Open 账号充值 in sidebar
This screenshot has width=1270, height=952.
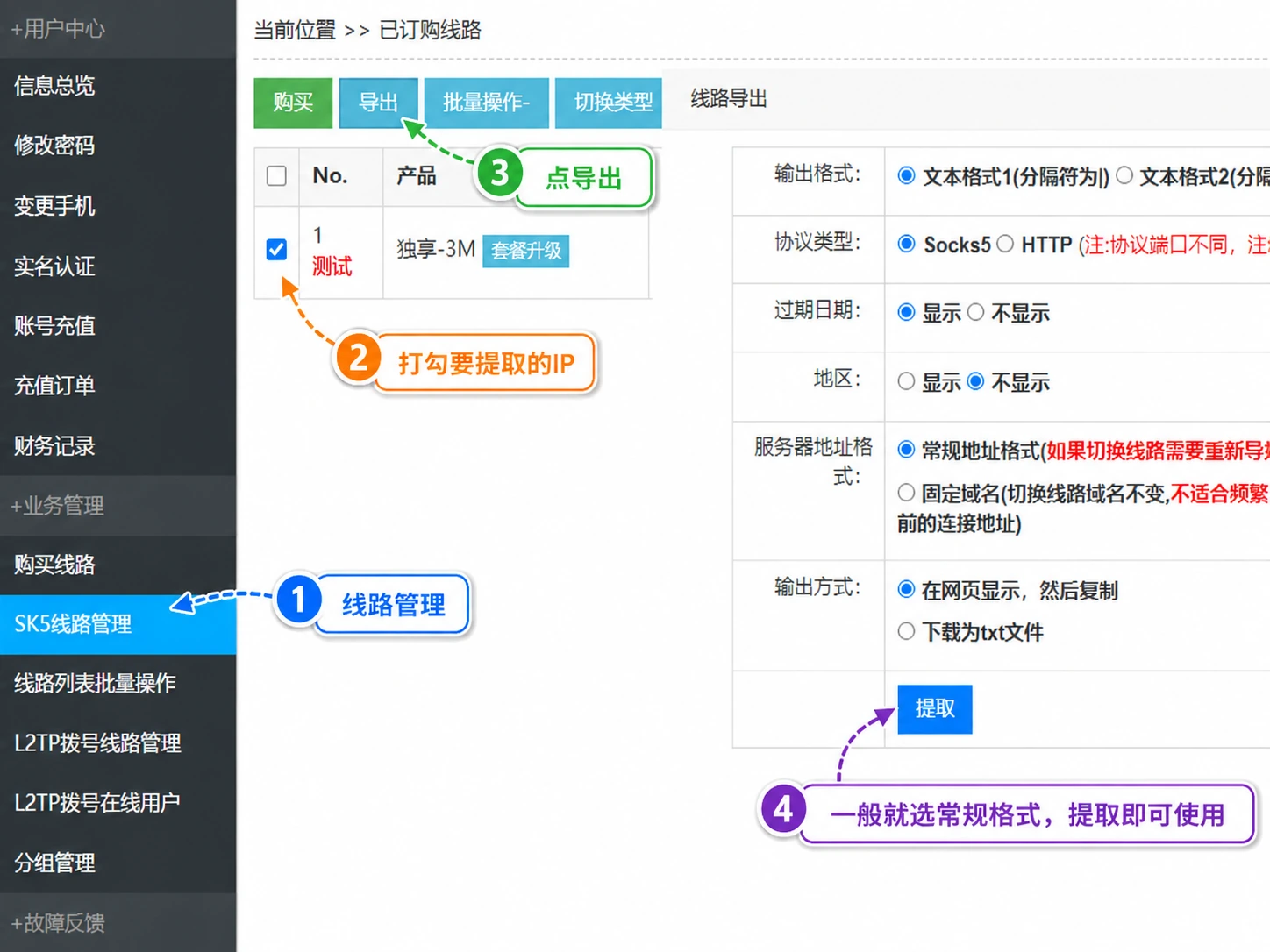click(118, 325)
